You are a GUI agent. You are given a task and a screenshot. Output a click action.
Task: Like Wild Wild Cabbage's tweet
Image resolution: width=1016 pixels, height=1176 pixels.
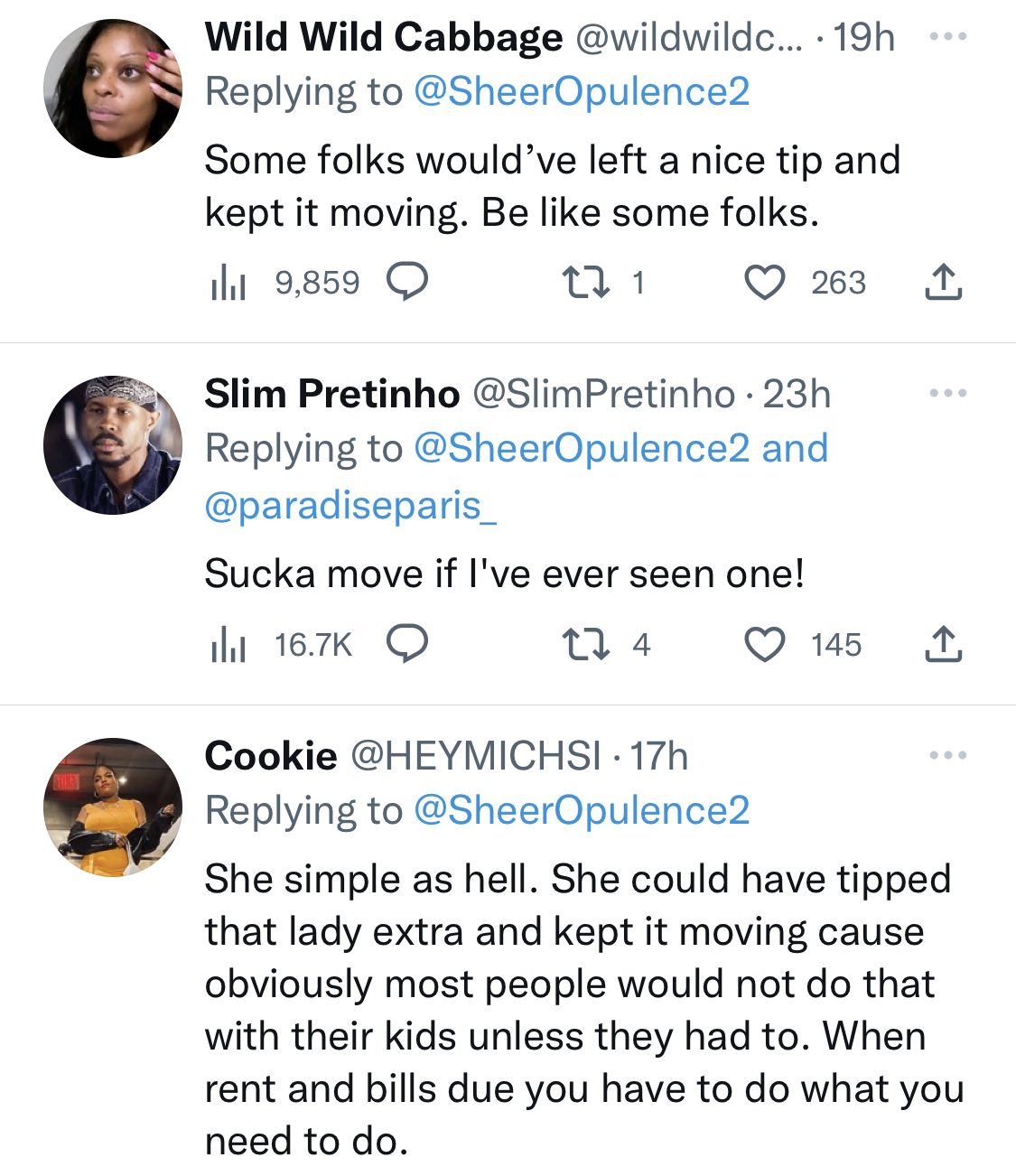pyautogui.click(x=764, y=282)
